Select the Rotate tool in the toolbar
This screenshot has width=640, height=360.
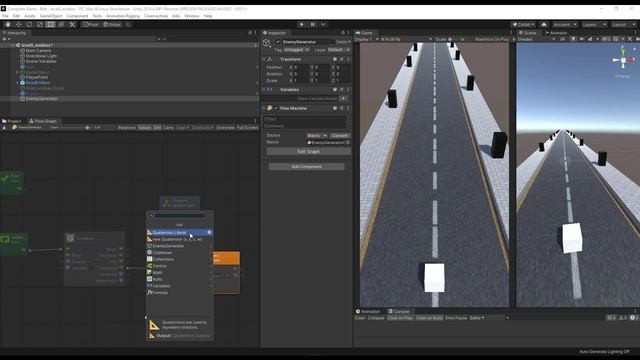(x=29, y=24)
